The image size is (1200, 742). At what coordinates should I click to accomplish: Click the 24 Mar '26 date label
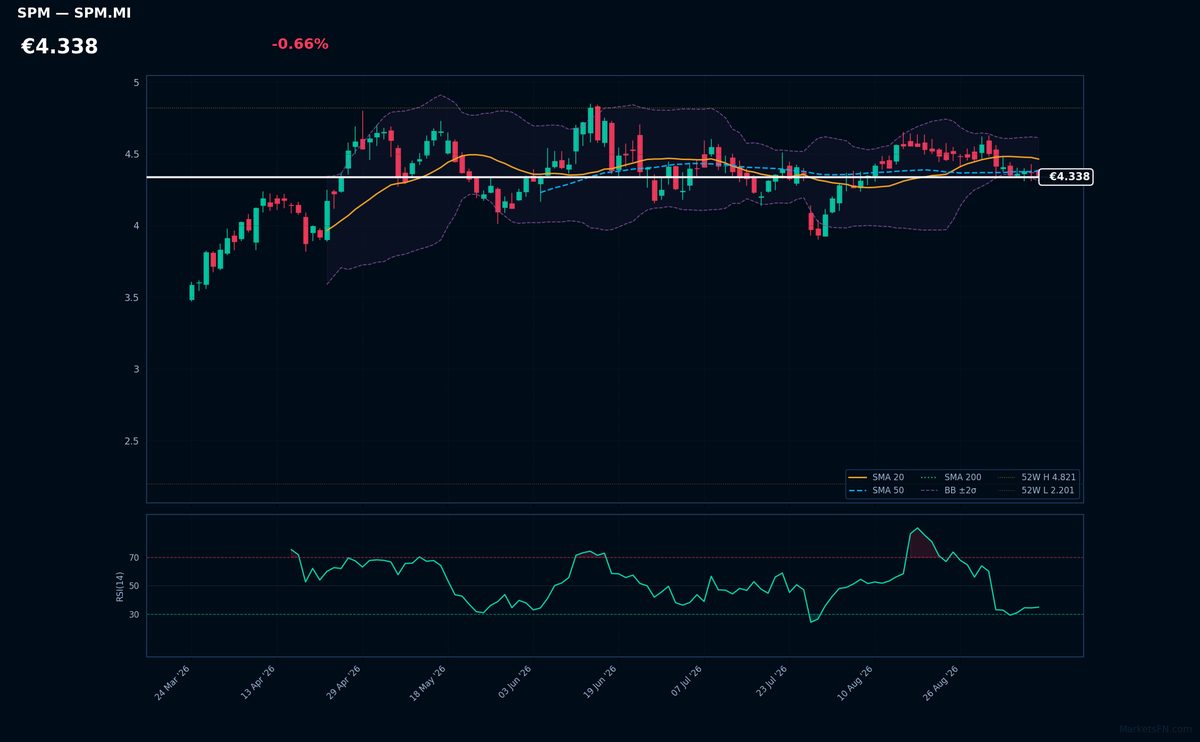[172, 683]
